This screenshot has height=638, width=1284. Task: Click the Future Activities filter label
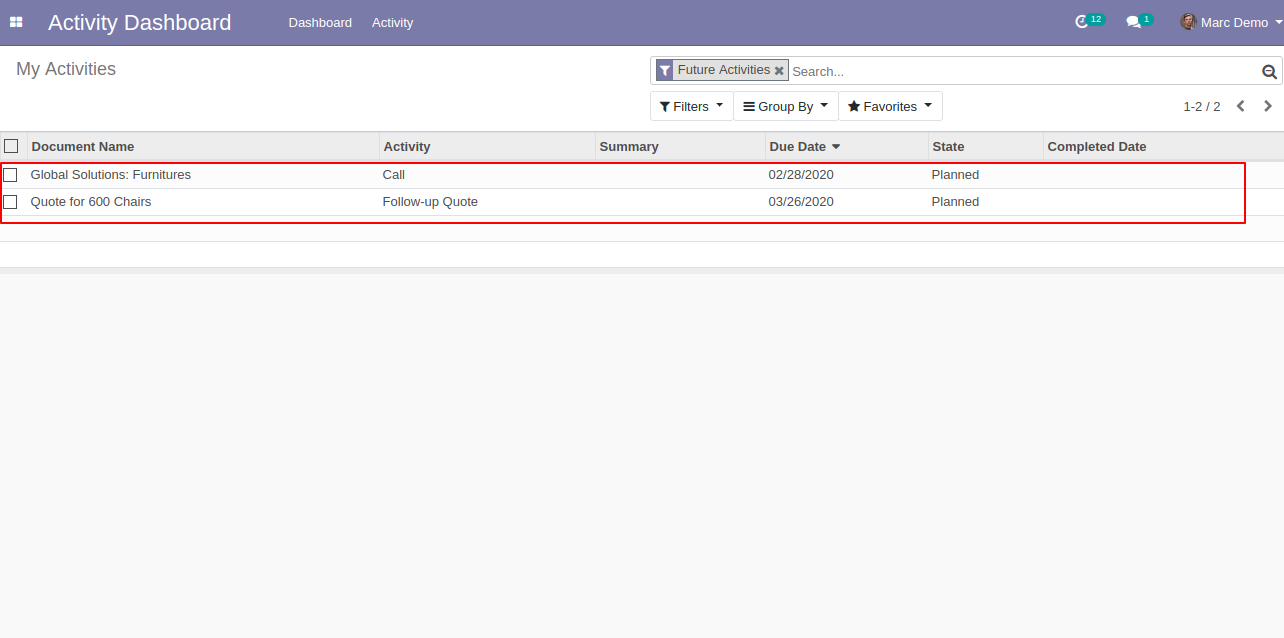[x=724, y=70]
